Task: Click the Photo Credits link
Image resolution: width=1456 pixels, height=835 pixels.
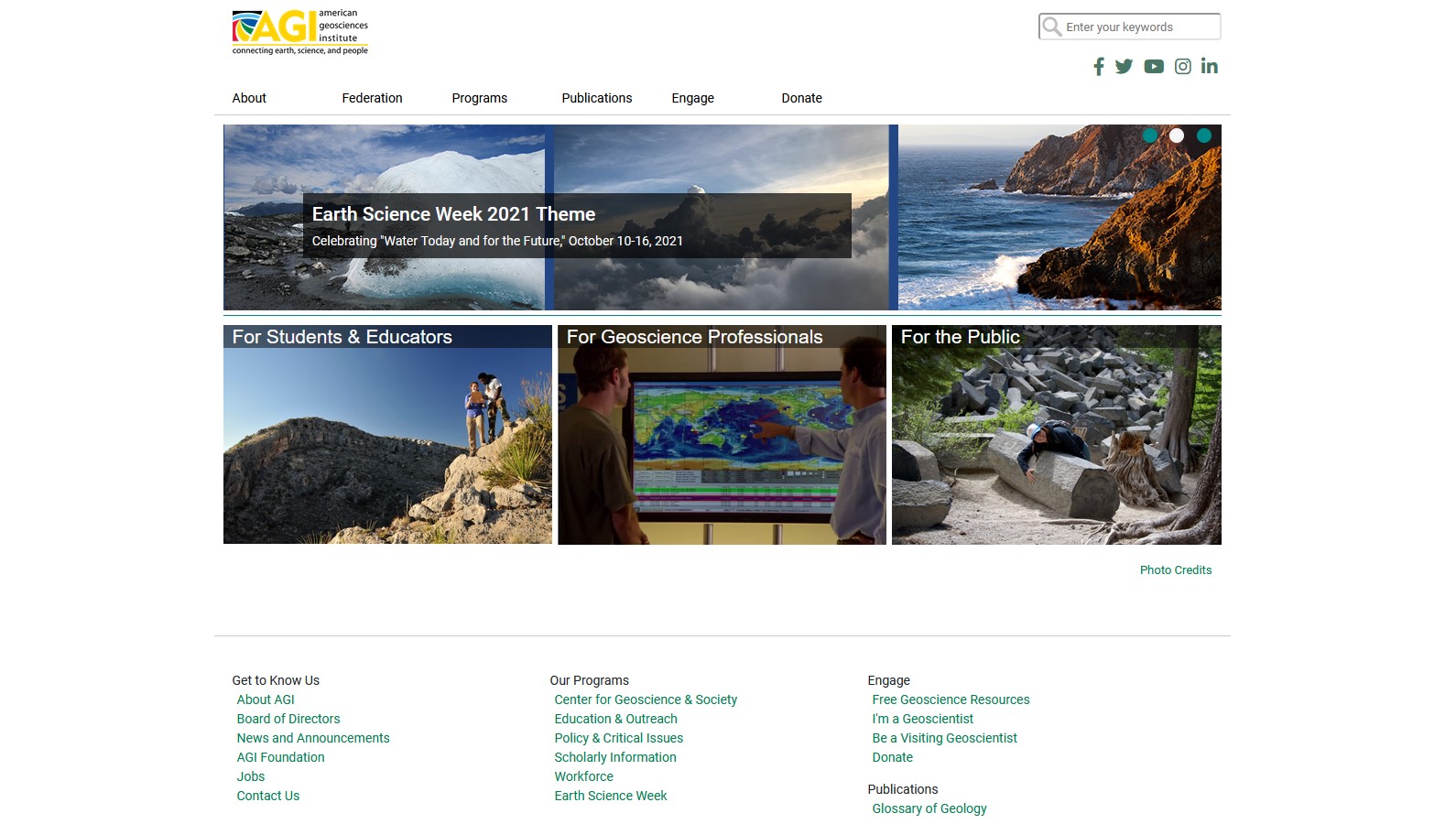Action: tap(1175, 569)
